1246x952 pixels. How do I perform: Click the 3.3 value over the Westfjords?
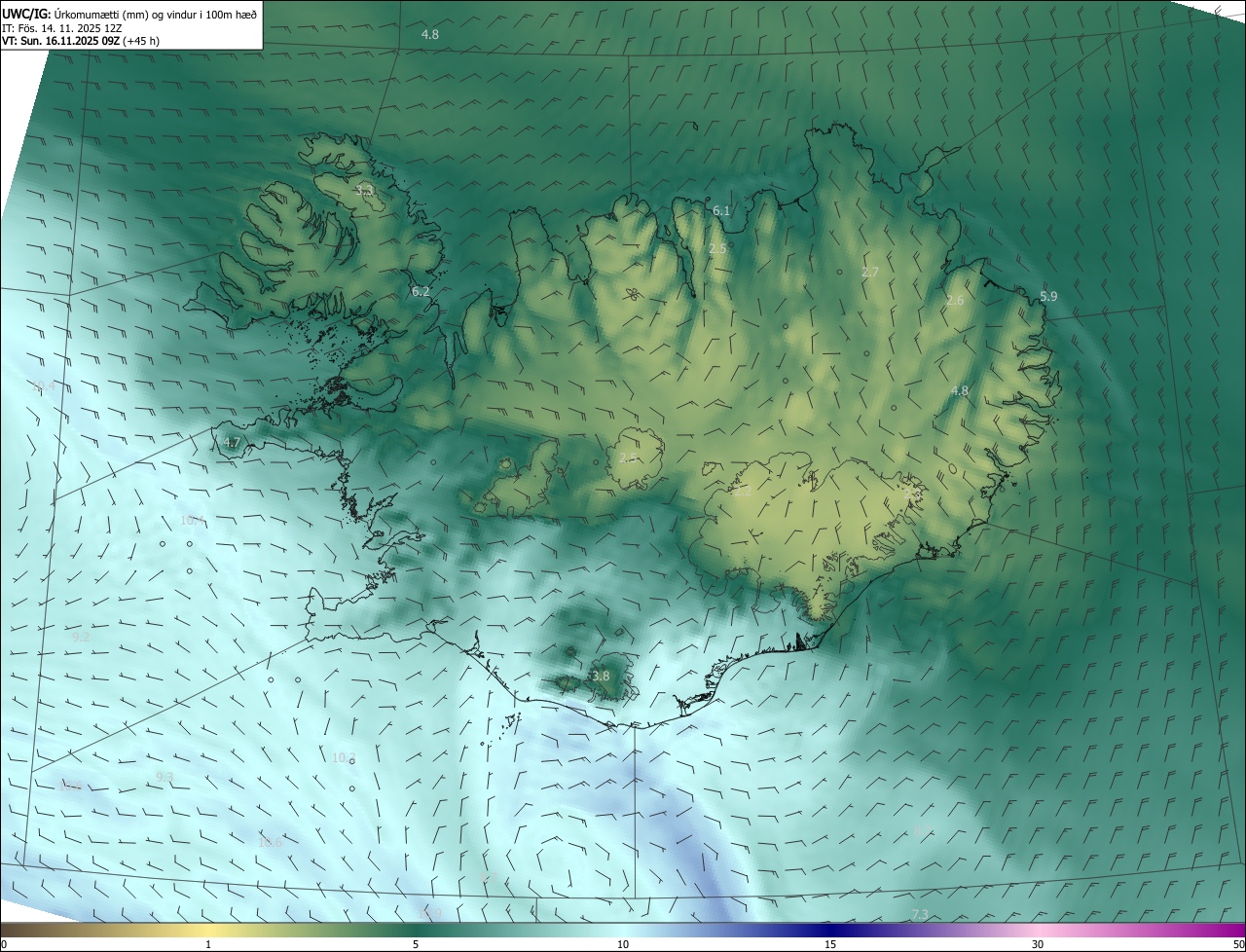point(364,191)
